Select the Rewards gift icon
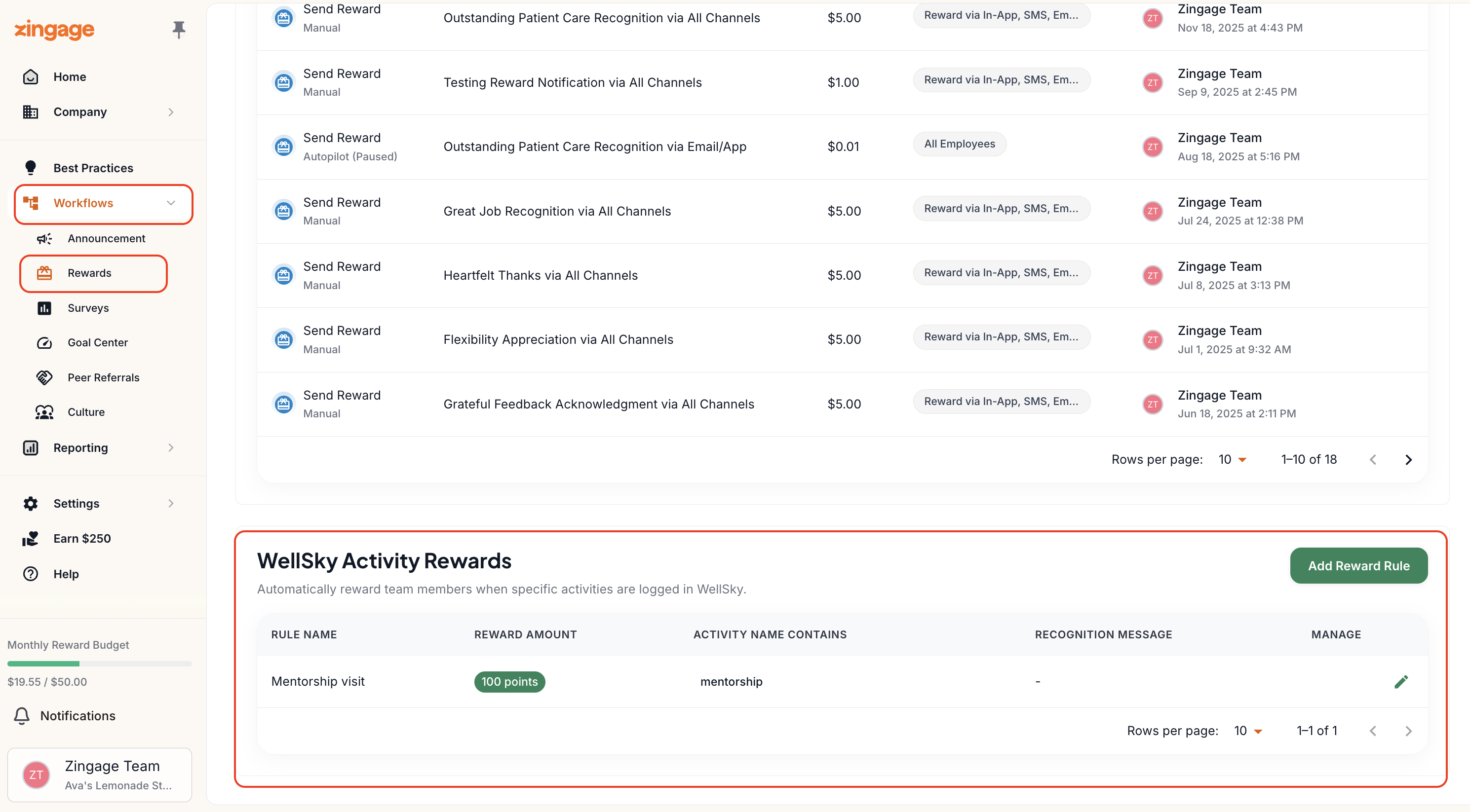 [x=44, y=274]
